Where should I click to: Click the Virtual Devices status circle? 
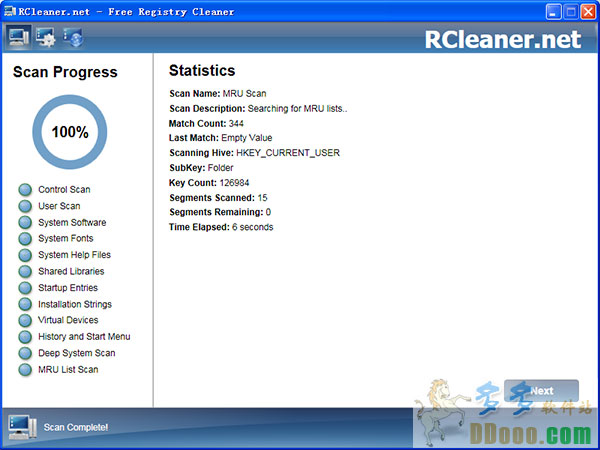[x=25, y=320]
